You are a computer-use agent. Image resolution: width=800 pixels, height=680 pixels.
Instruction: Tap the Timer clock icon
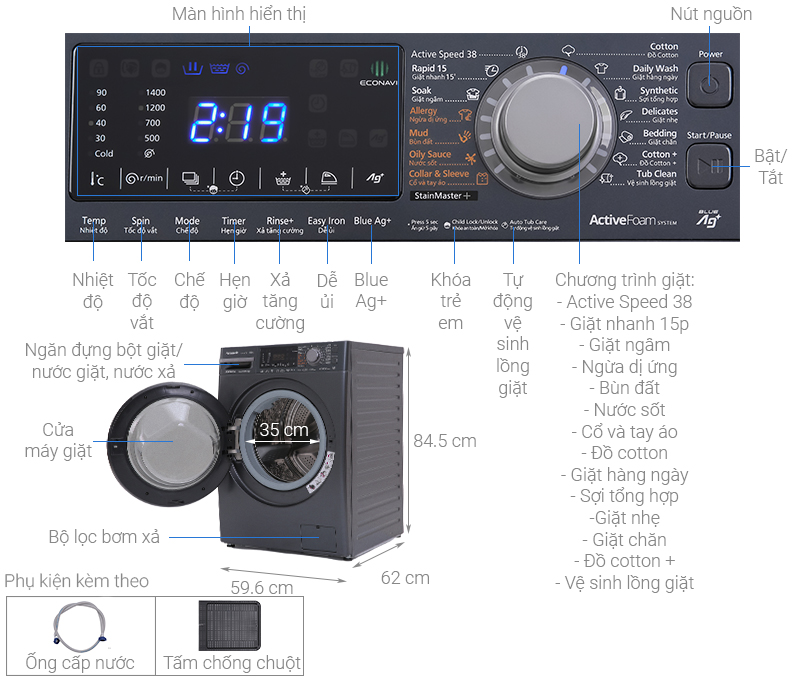236,178
